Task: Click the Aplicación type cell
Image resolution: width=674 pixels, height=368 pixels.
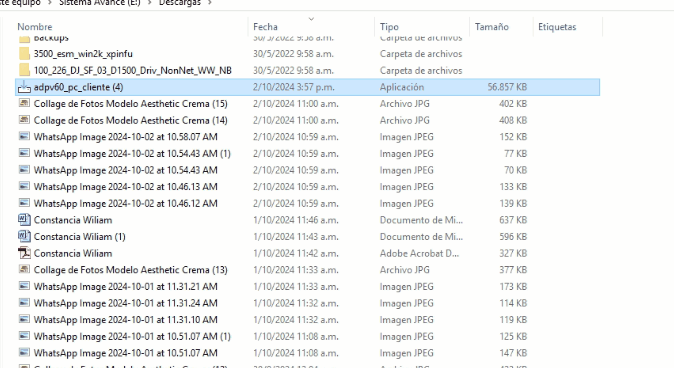Action: (402, 87)
